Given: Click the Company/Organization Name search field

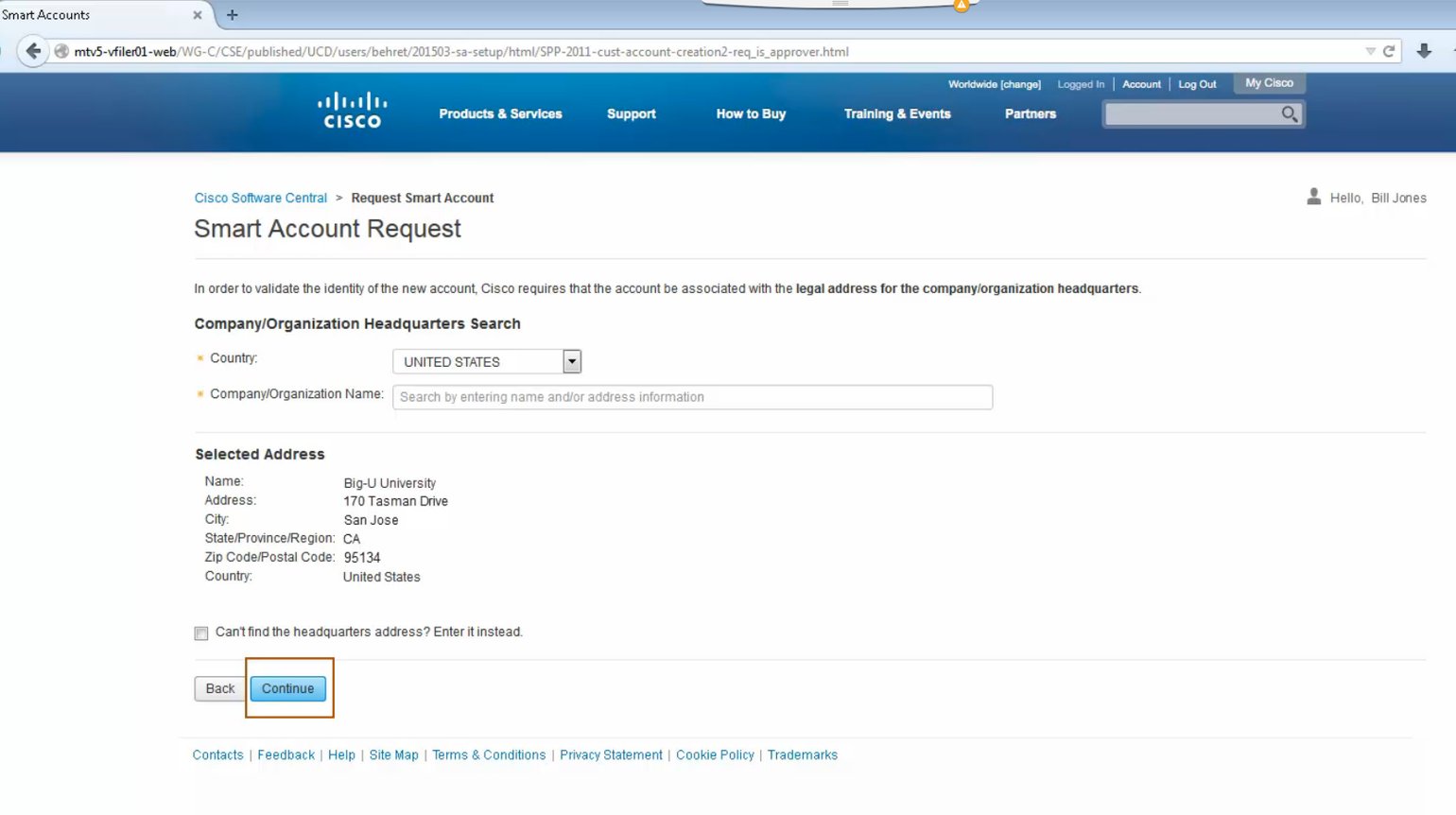Looking at the screenshot, I should (691, 396).
